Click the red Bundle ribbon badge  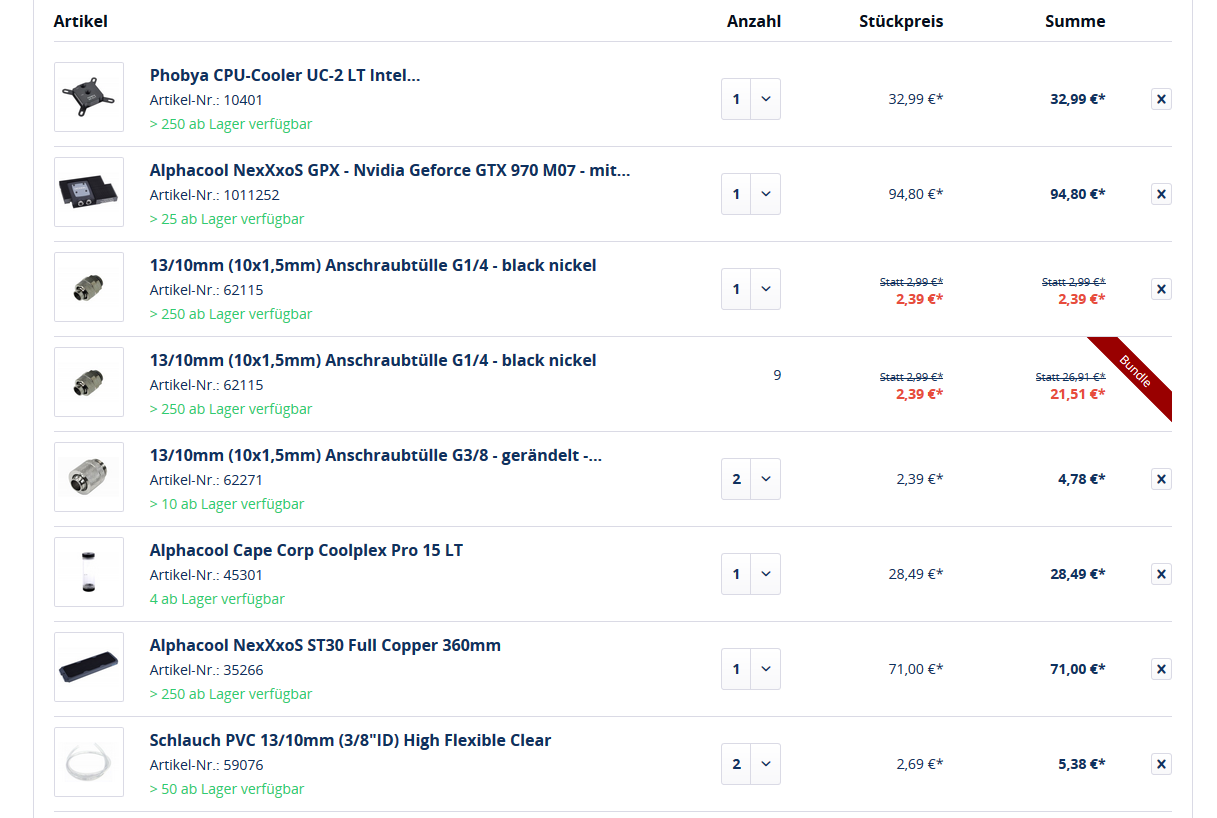(1137, 374)
